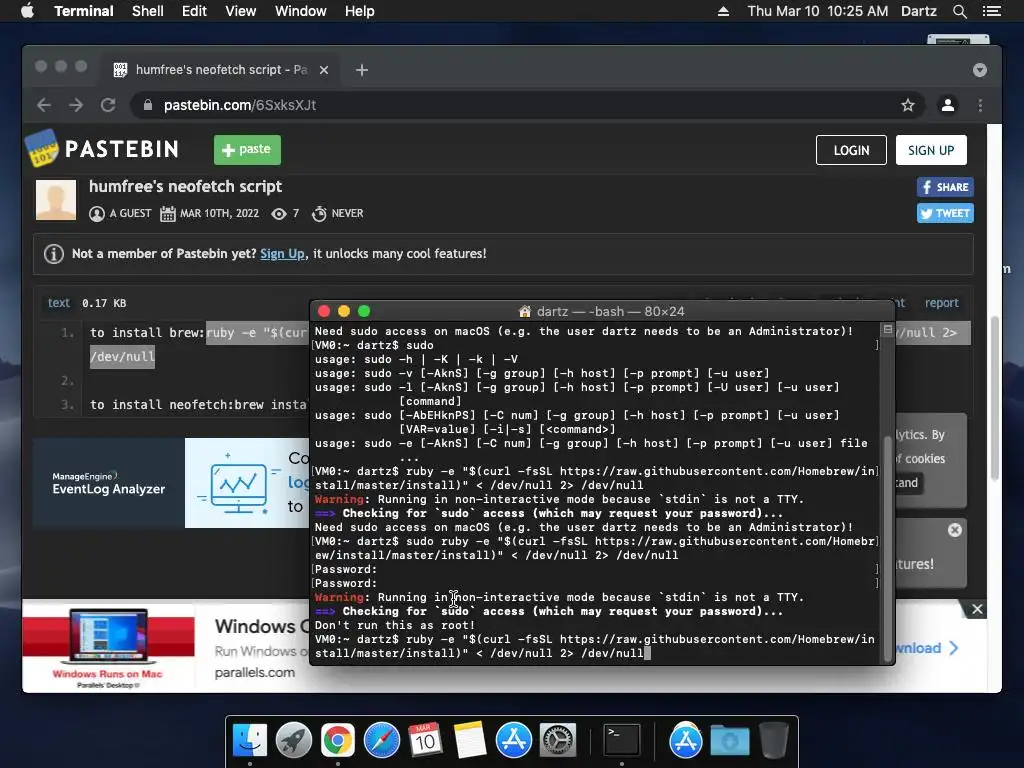1024x768 pixels.
Task: Click the LOGIN button
Action: [x=851, y=150]
